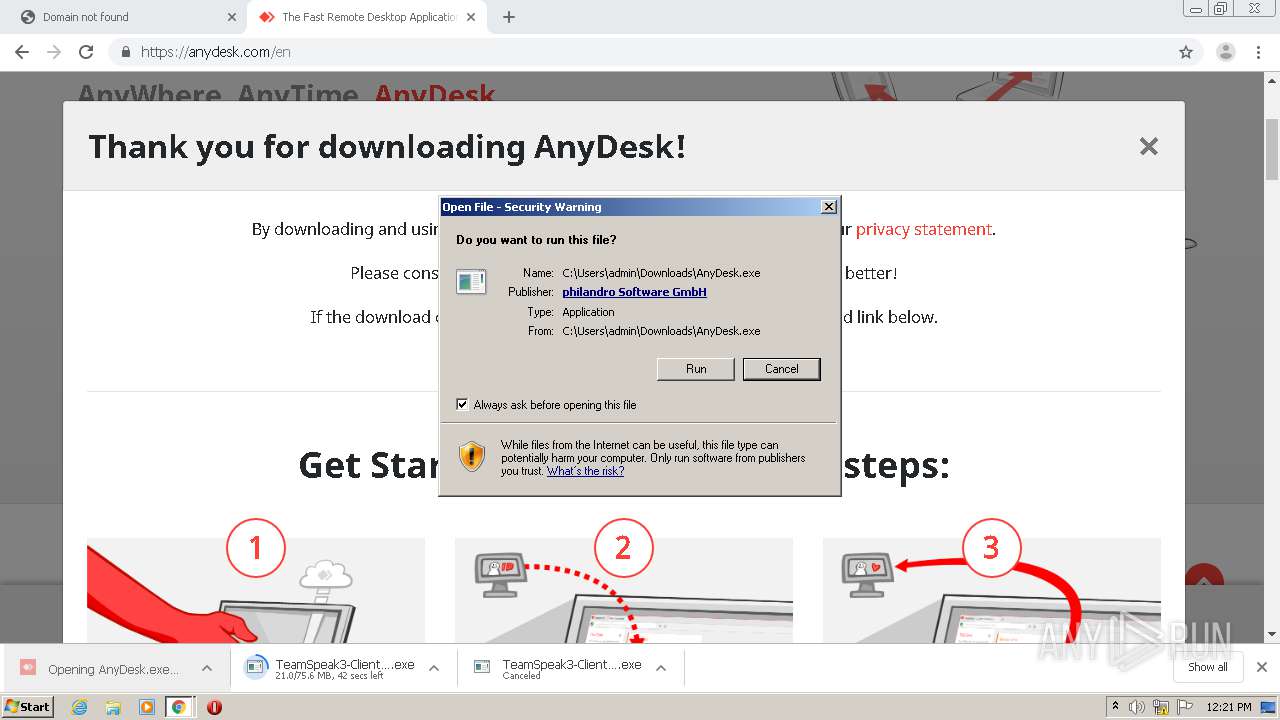The height and width of the screenshot is (720, 1280).
Task: Click the step 2 illustration thumbnail
Action: [x=623, y=590]
